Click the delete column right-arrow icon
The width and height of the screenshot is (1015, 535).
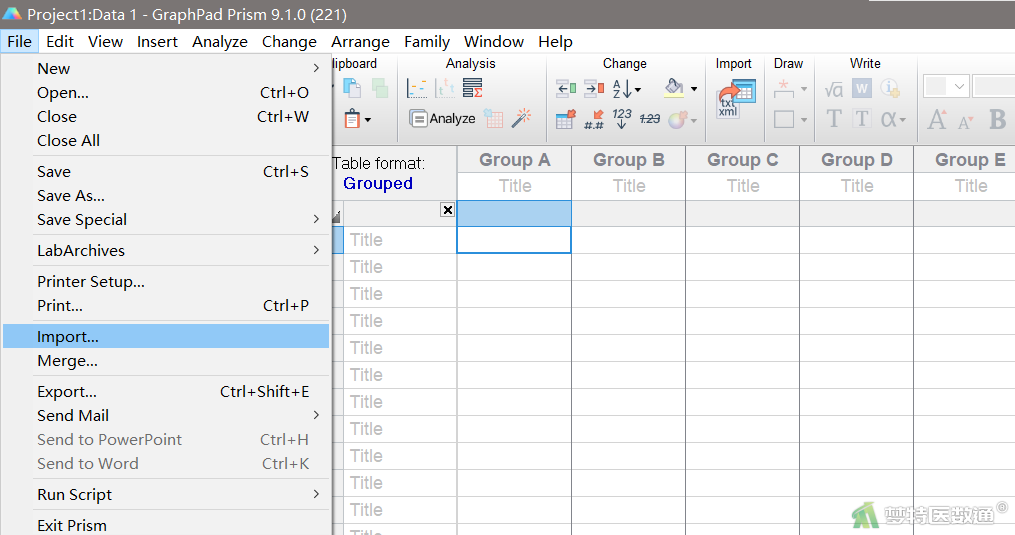coord(594,88)
